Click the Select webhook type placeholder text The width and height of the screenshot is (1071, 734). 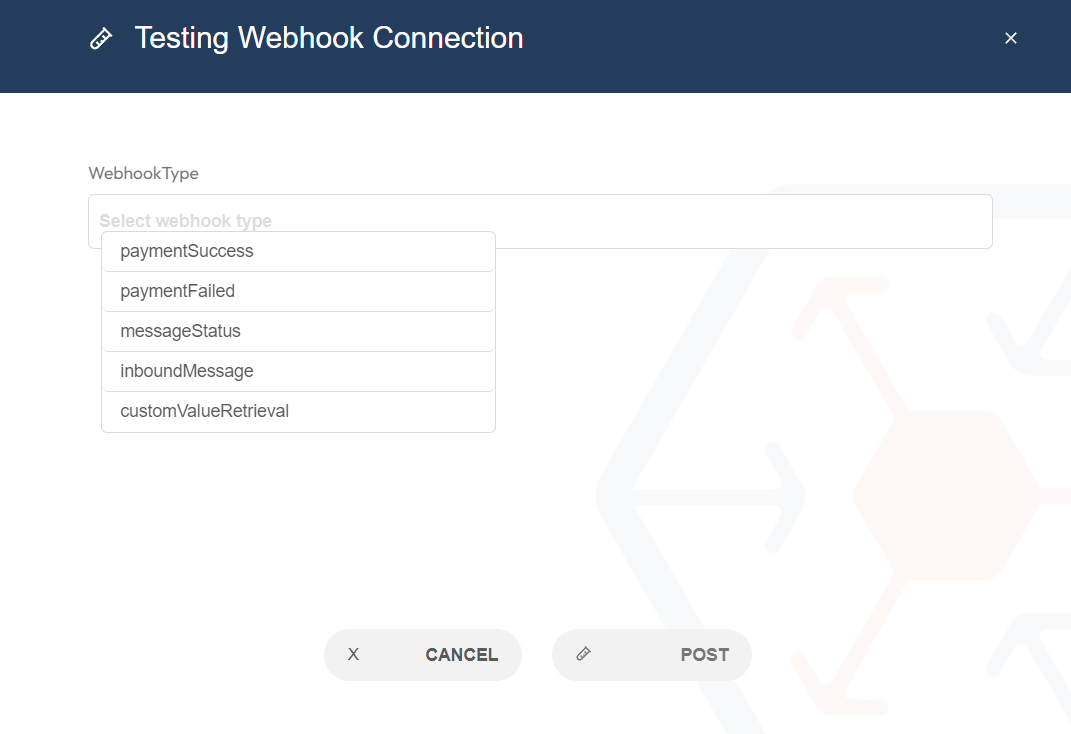coord(186,221)
